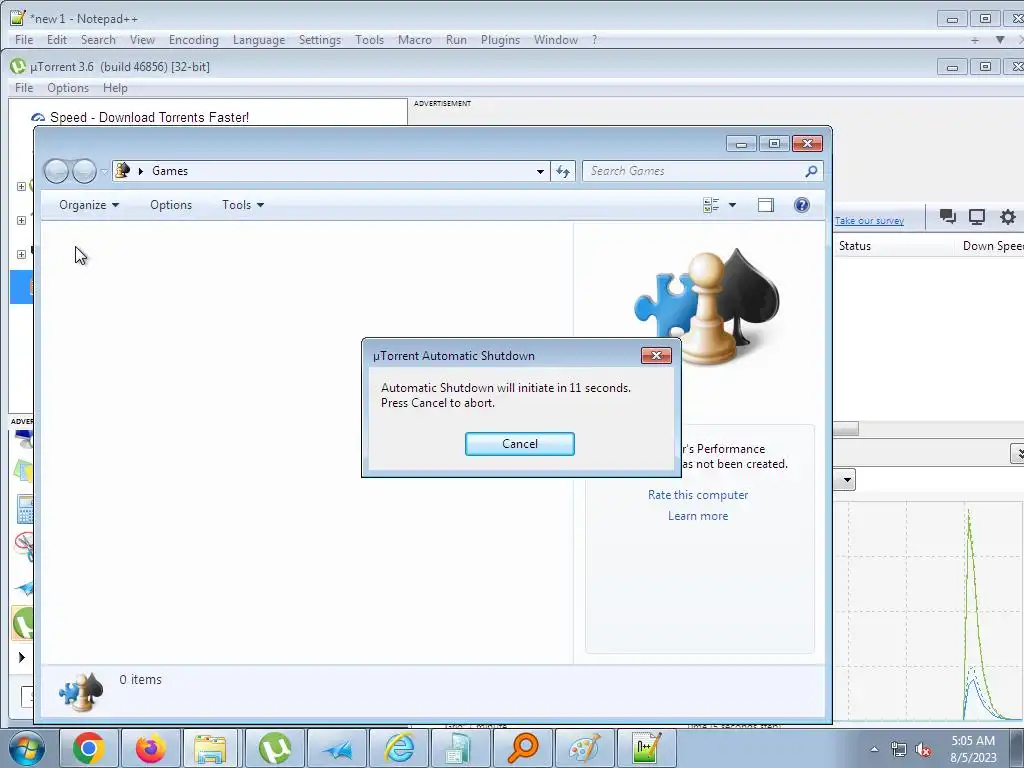Open Windows Explorer from taskbar

210,748
